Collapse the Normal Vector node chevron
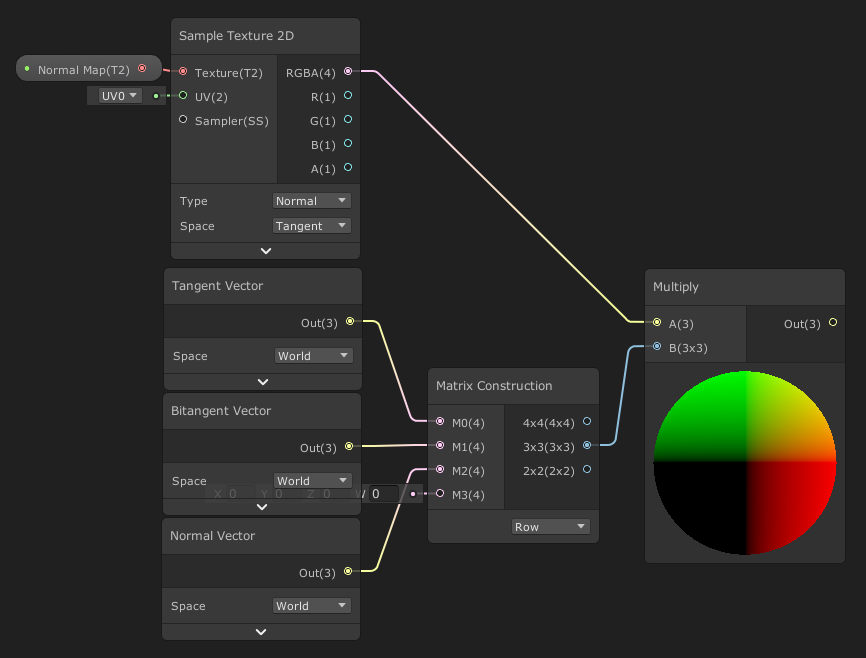This screenshot has height=658, width=866. click(x=261, y=631)
